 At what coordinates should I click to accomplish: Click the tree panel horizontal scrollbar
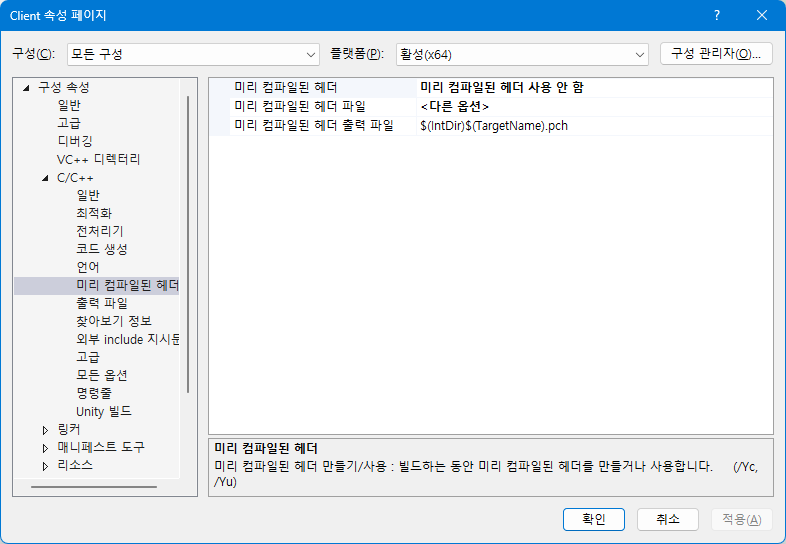point(94,486)
